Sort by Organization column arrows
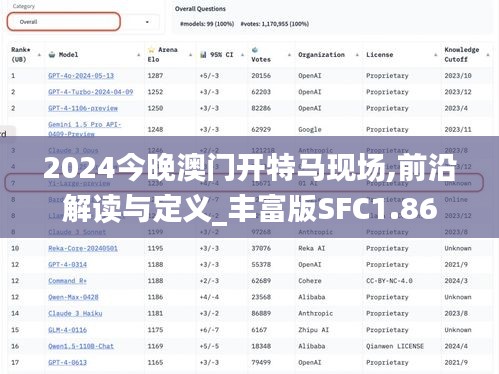This screenshot has width=499, height=374. click(x=357, y=55)
